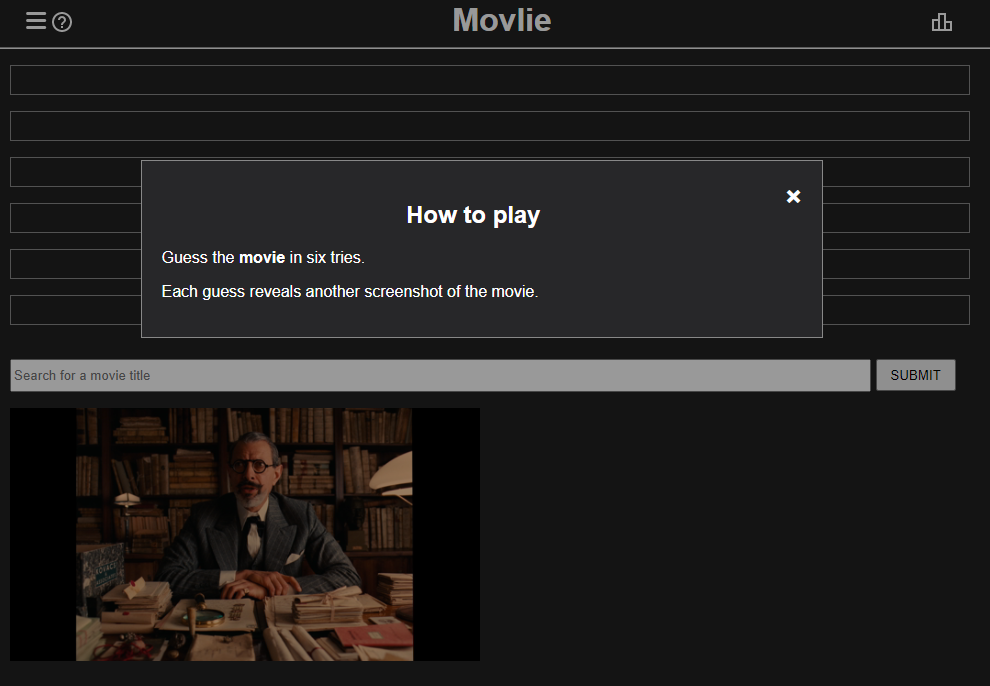Open the help question mark icon

point(62,23)
